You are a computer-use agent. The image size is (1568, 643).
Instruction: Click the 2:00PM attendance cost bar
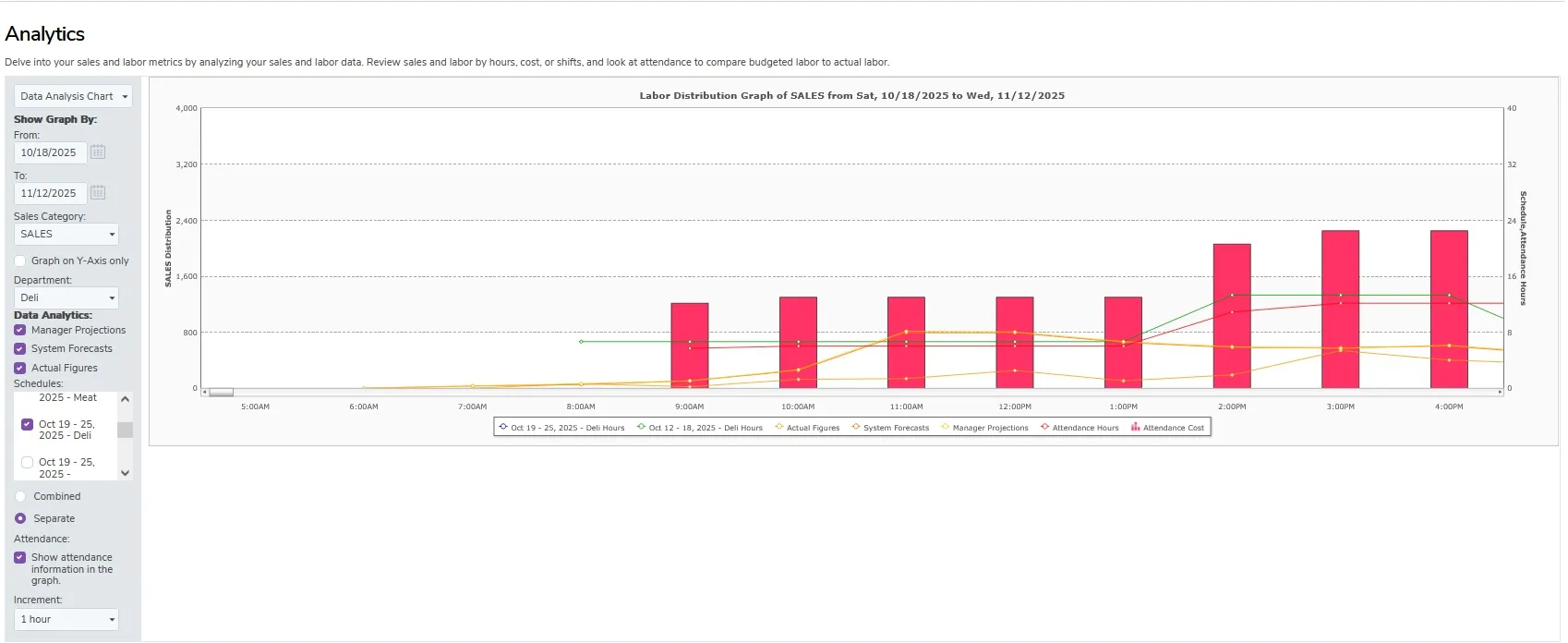(x=1232, y=316)
